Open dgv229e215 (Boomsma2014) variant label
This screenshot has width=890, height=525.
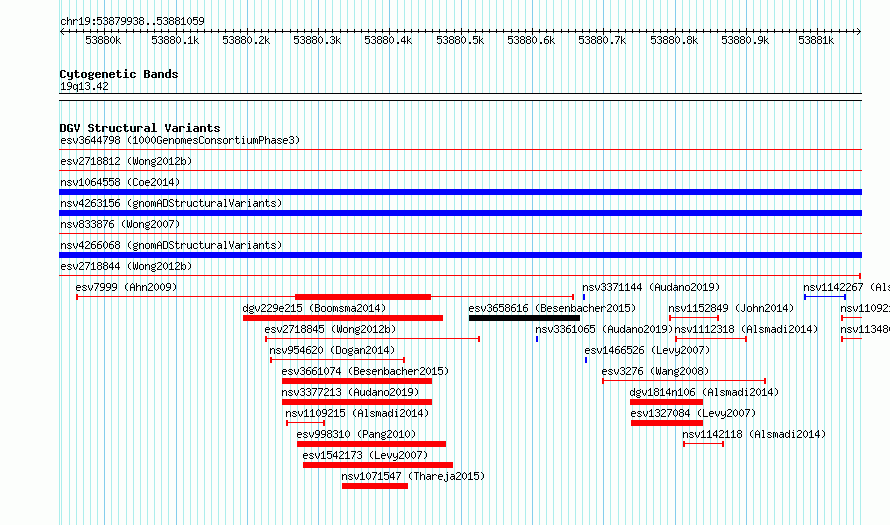[314, 308]
